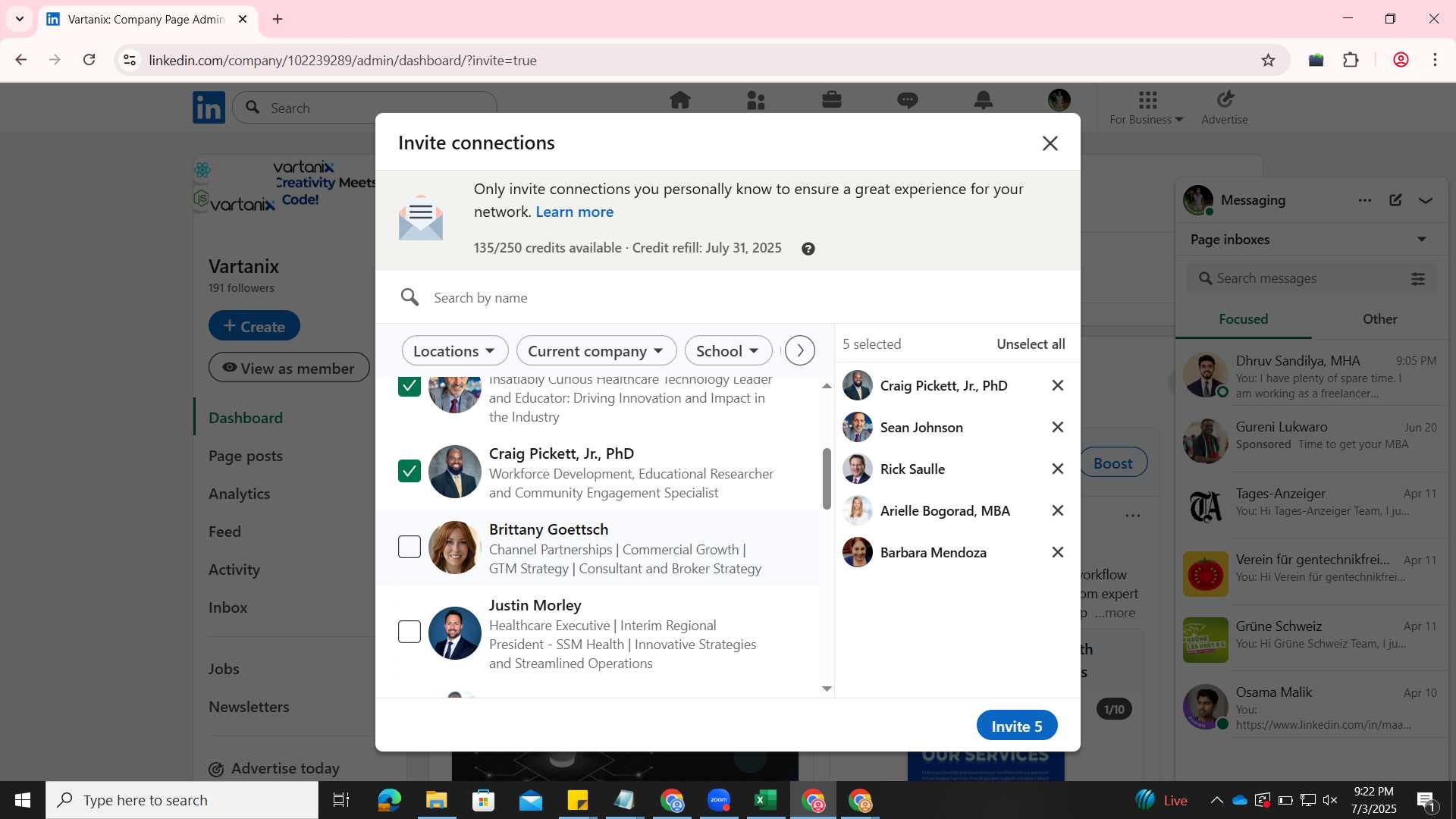
Task: Remove Craig Pickett from selected list
Action: coord(1058,385)
